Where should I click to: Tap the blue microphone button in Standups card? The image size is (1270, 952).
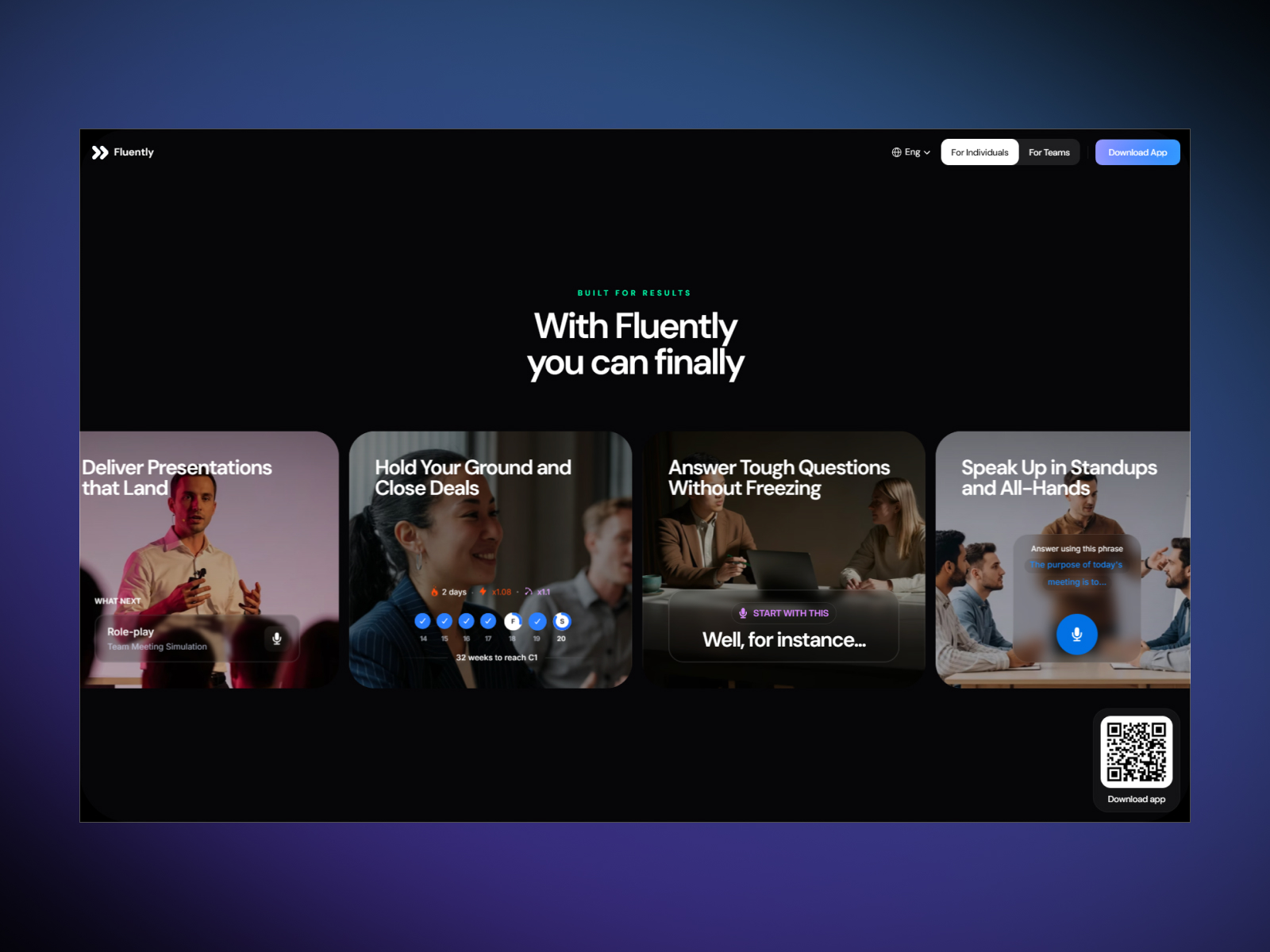pyautogui.click(x=1076, y=634)
